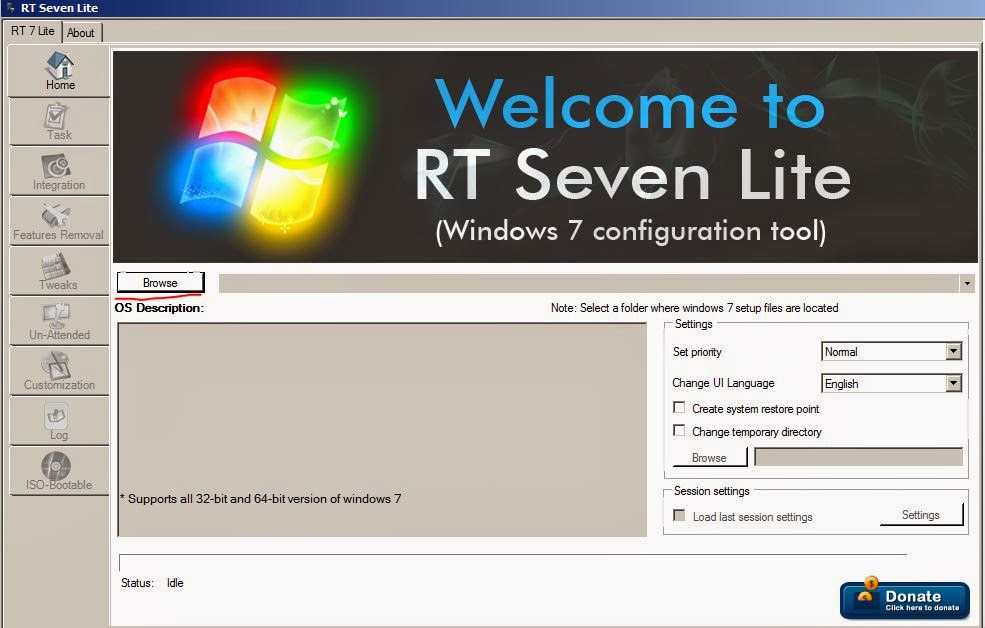
Task: Click the 'Session settings' group title
Action: point(712,491)
